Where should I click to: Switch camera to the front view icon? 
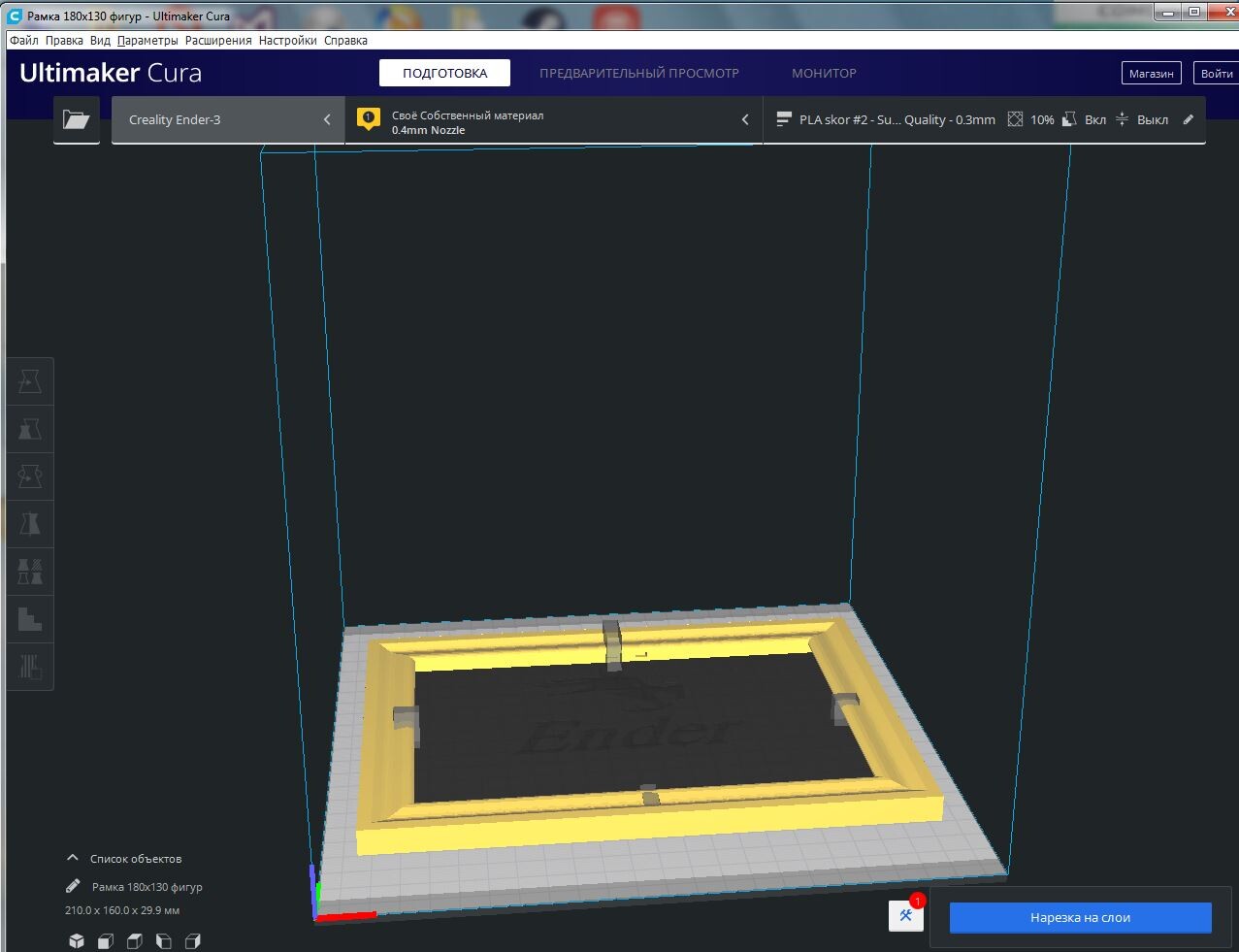coord(106,940)
